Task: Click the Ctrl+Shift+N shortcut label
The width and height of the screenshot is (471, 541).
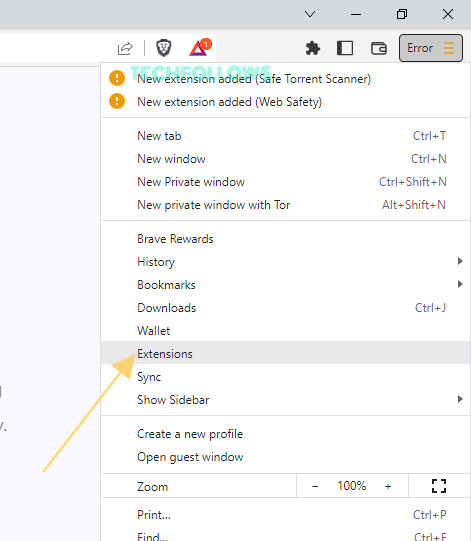Action: [x=413, y=182]
